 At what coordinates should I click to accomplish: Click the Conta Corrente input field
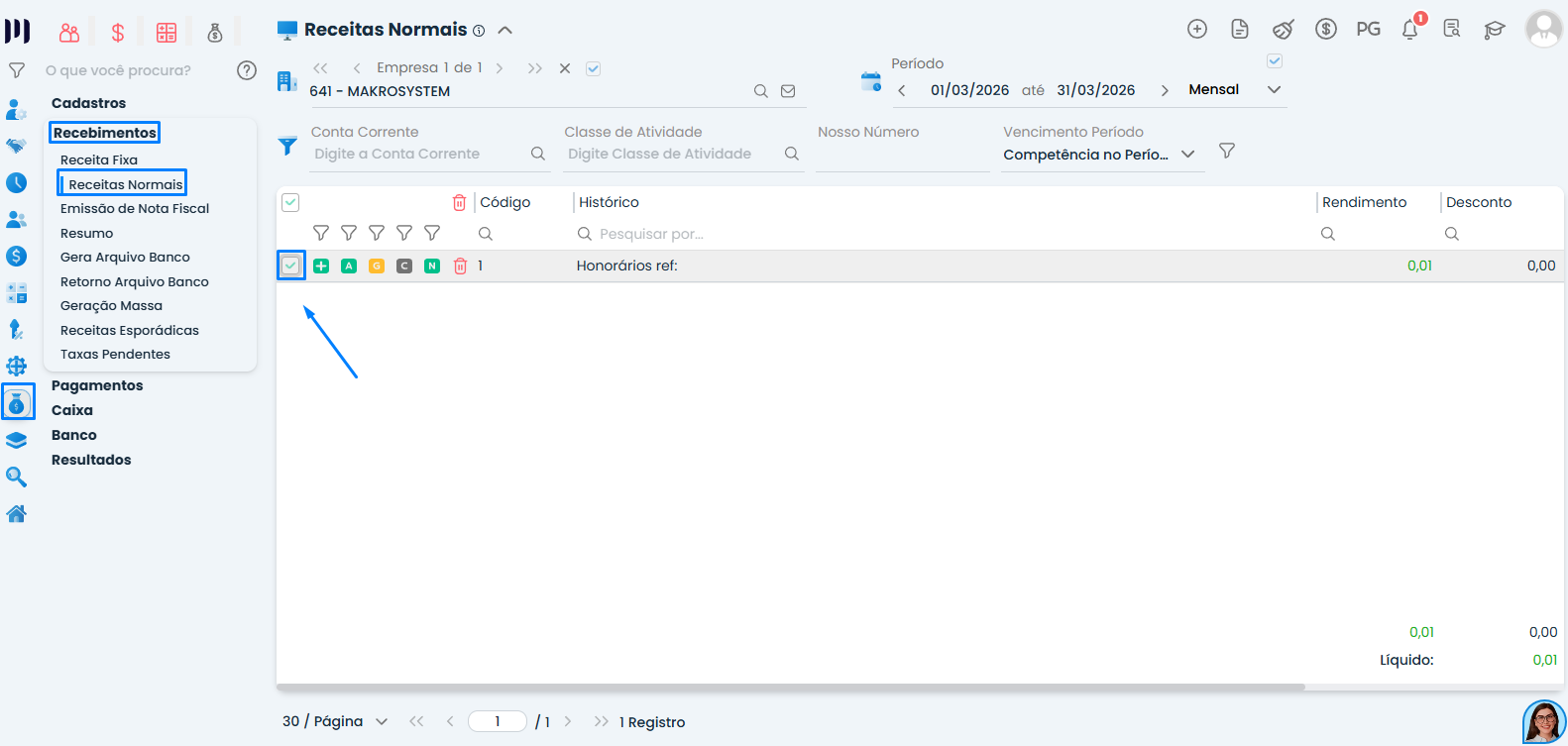[421, 154]
